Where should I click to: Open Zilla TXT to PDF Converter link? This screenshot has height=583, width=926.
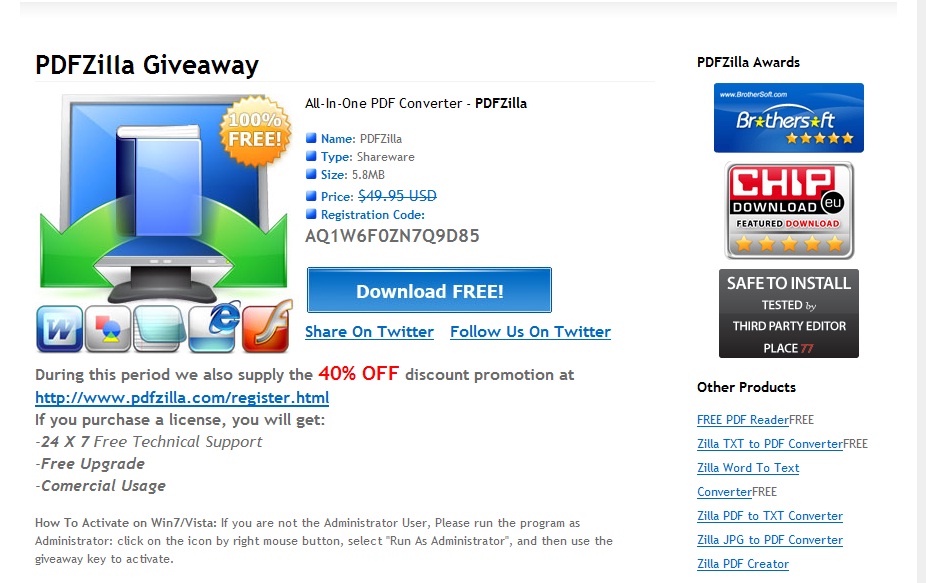click(x=770, y=444)
